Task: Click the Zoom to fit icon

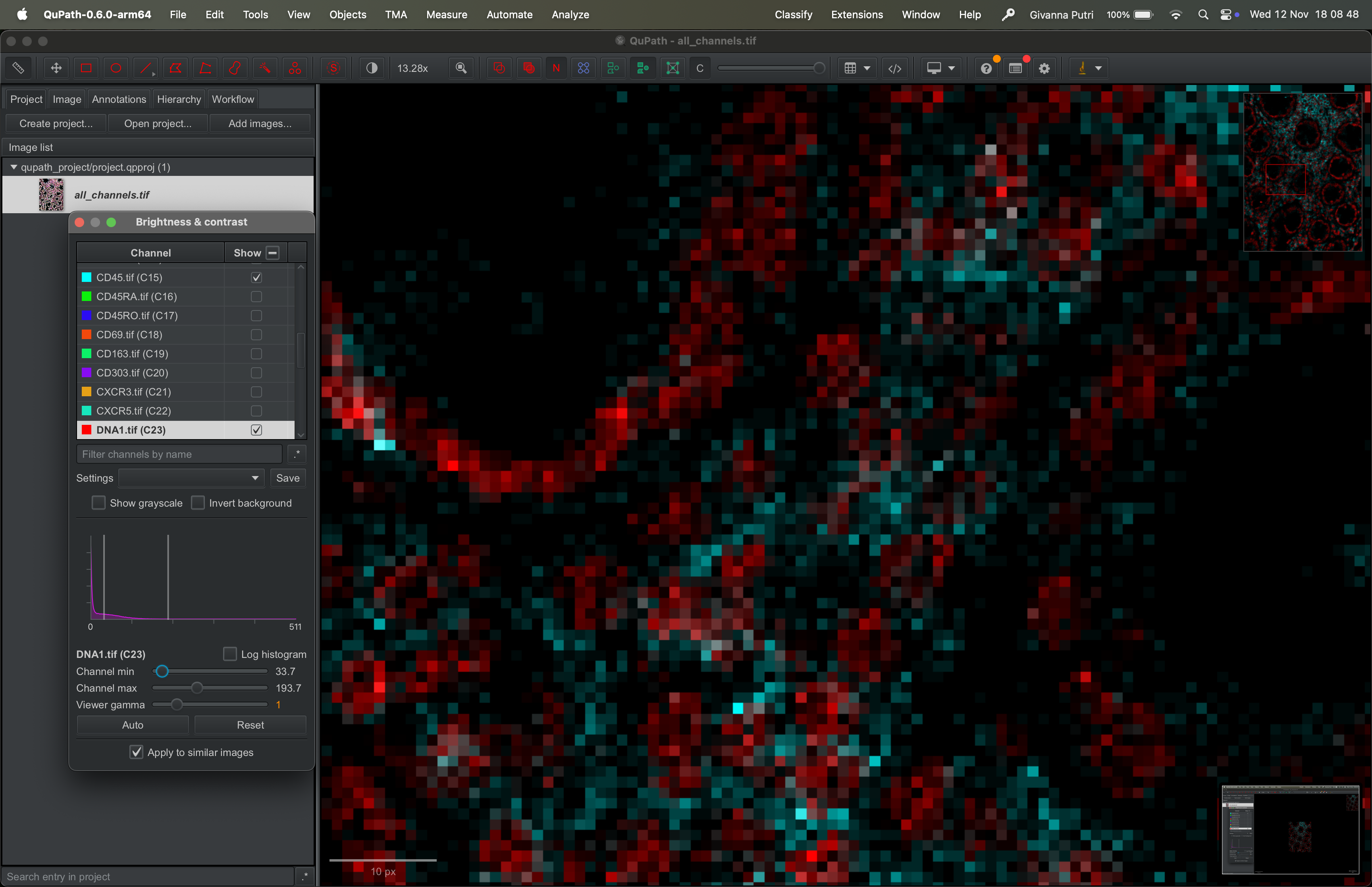Action: [461, 68]
